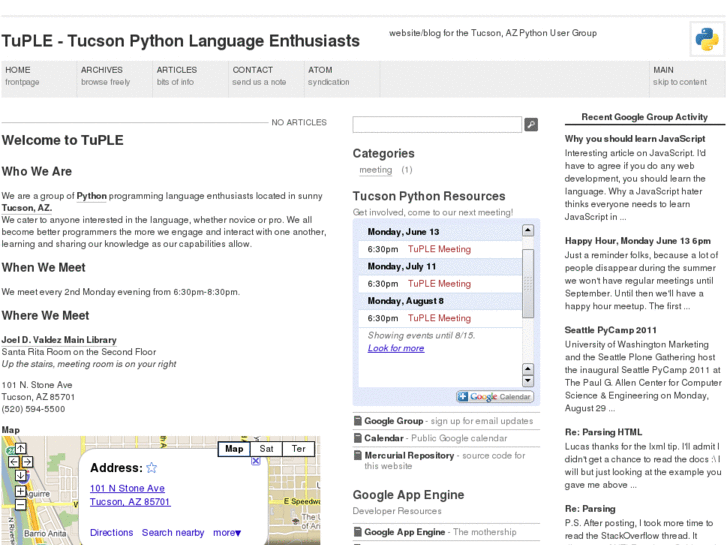Star the address in map info bubble
Viewport: 727px width, 545px height.
(x=152, y=468)
